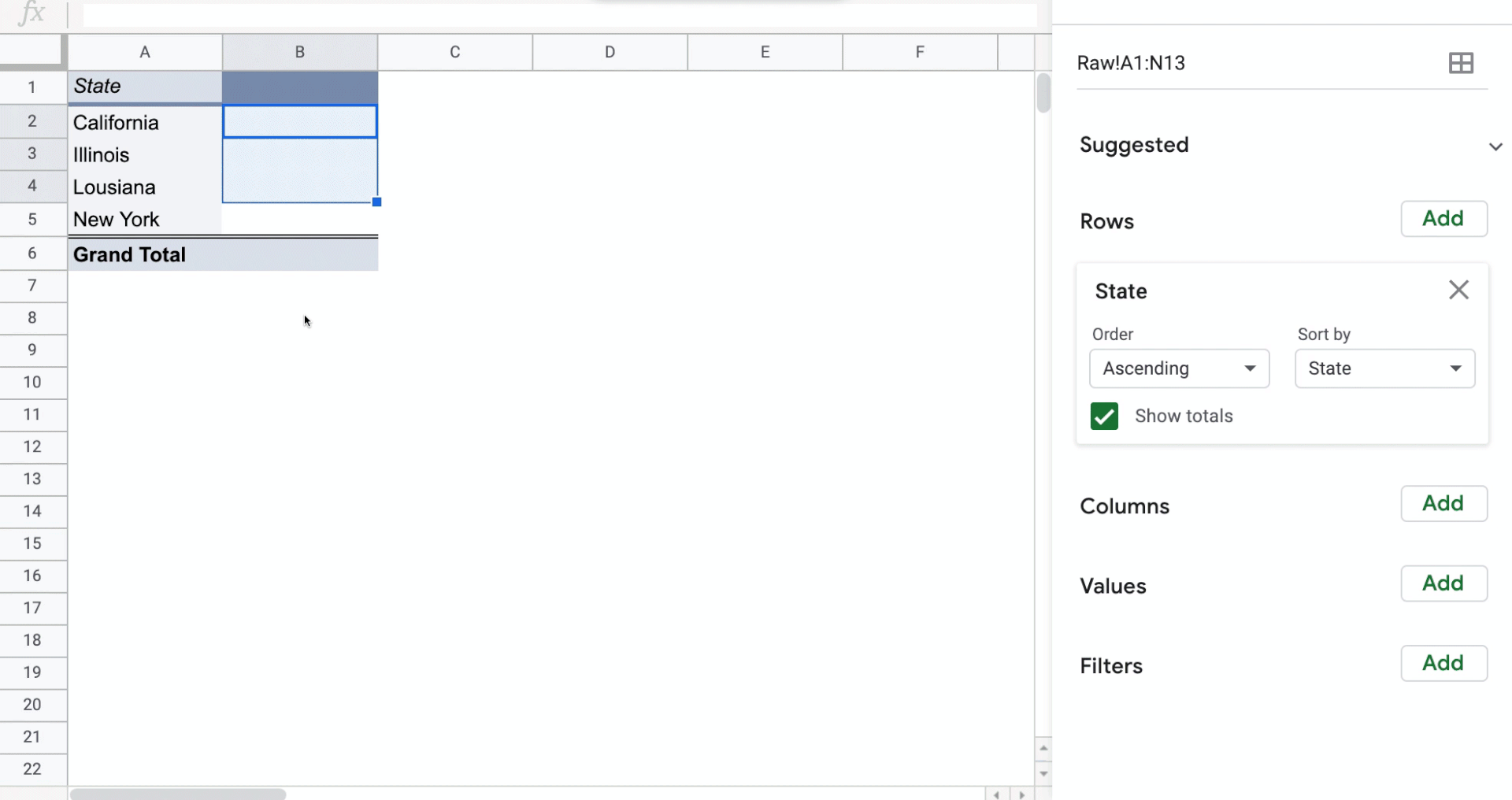Add a field to Columns
Screen dimensions: 1512x800
(1443, 504)
